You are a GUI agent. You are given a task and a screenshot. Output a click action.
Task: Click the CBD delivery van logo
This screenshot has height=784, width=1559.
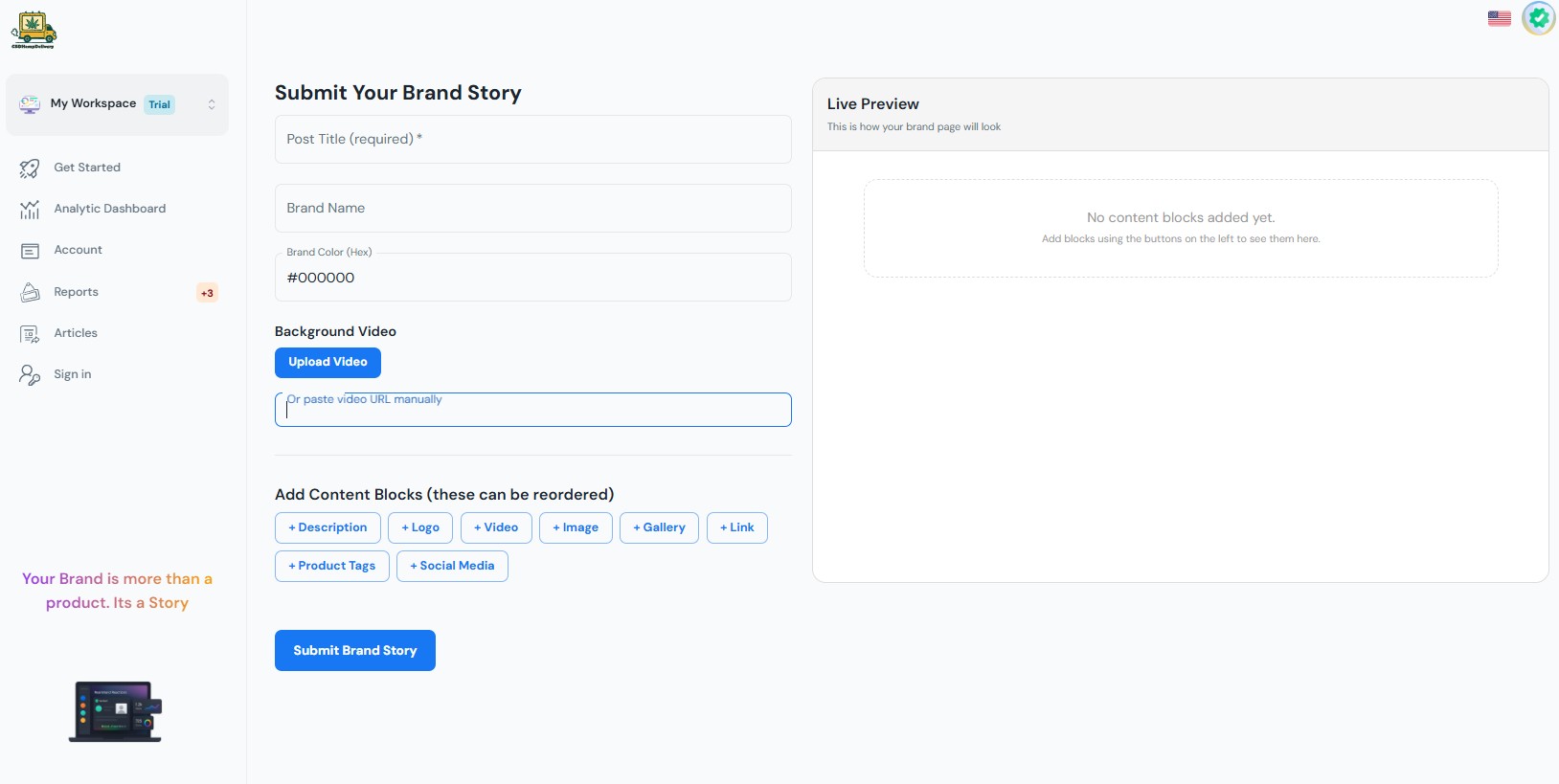34,31
